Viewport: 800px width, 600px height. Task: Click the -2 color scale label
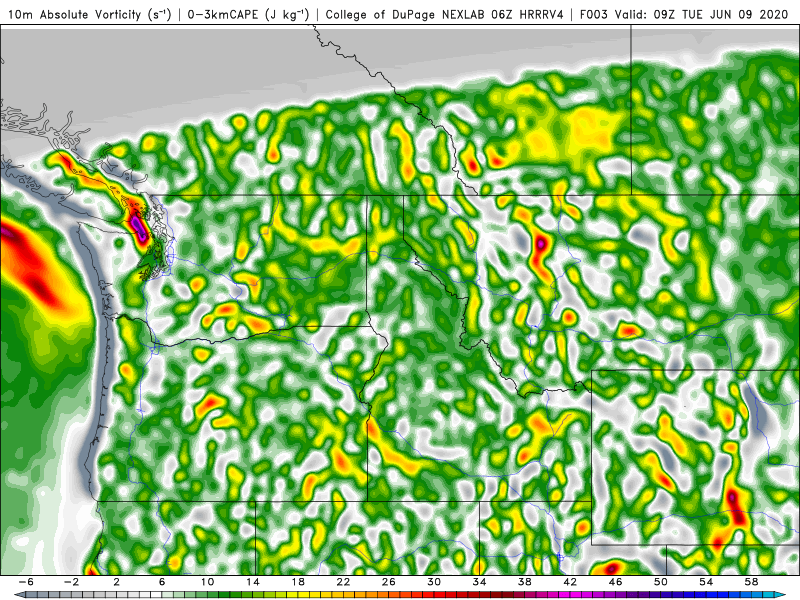[71, 582]
